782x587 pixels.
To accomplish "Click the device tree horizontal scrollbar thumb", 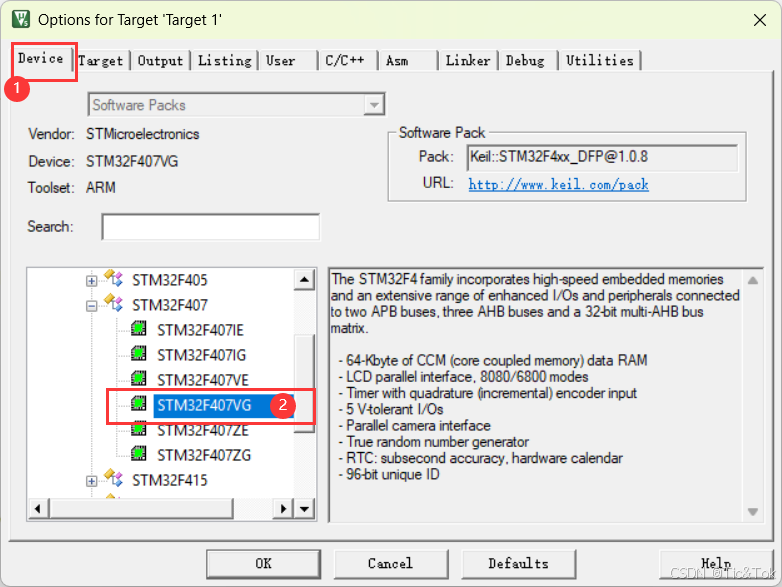I will pos(141,509).
